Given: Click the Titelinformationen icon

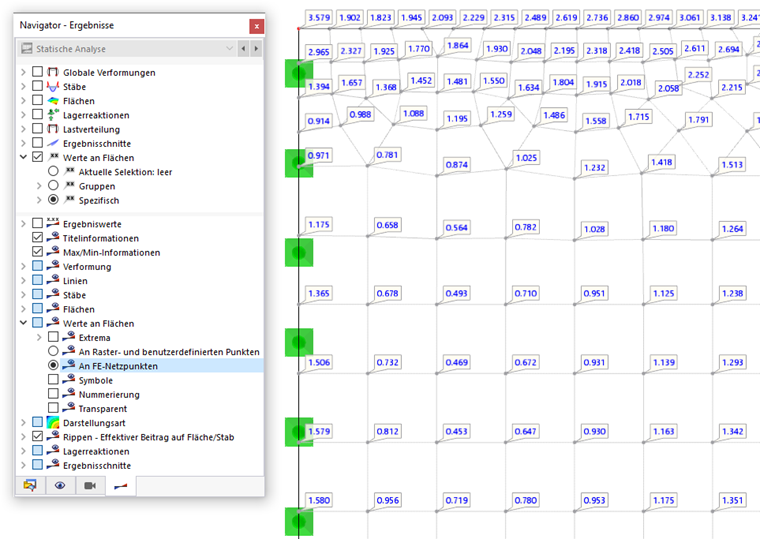Looking at the screenshot, I should pyautogui.click(x=53, y=238).
